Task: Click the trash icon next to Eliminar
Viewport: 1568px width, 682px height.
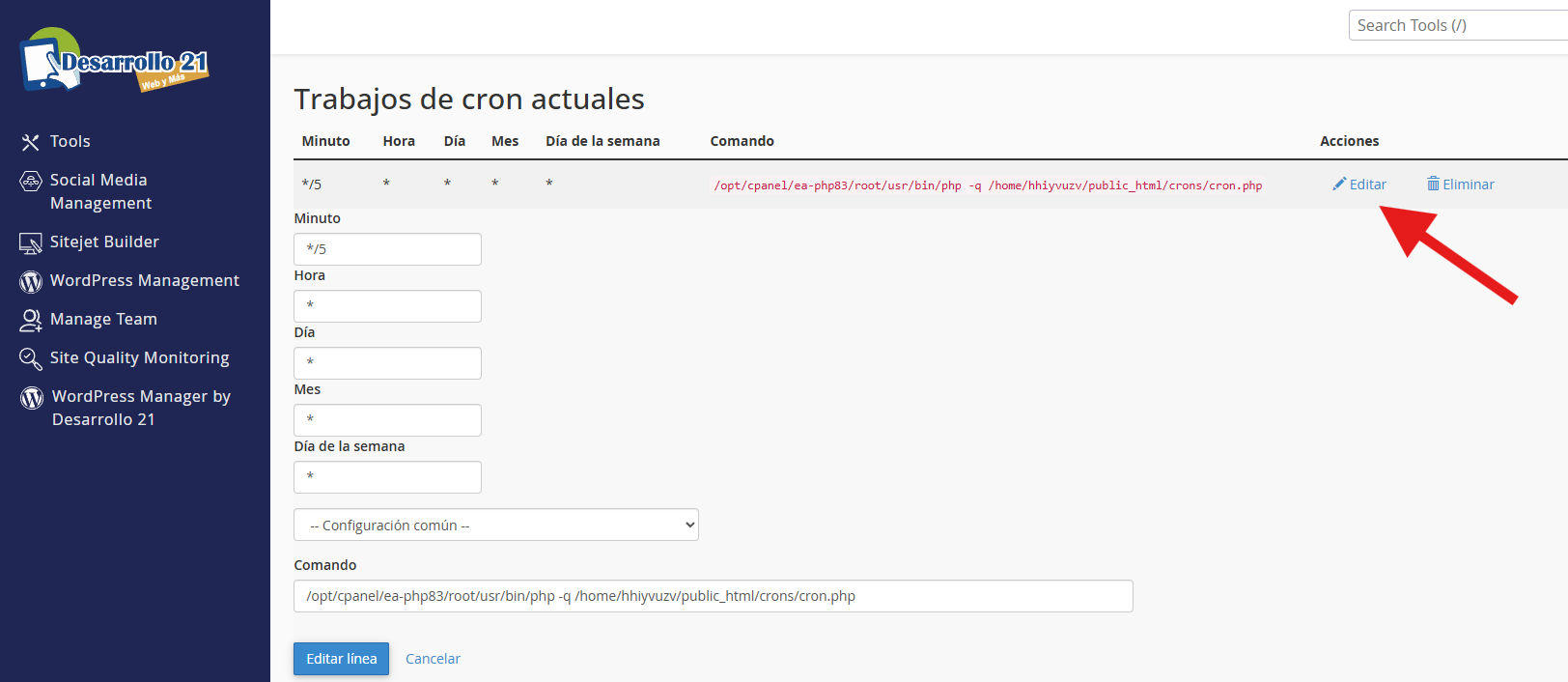Action: (1433, 184)
